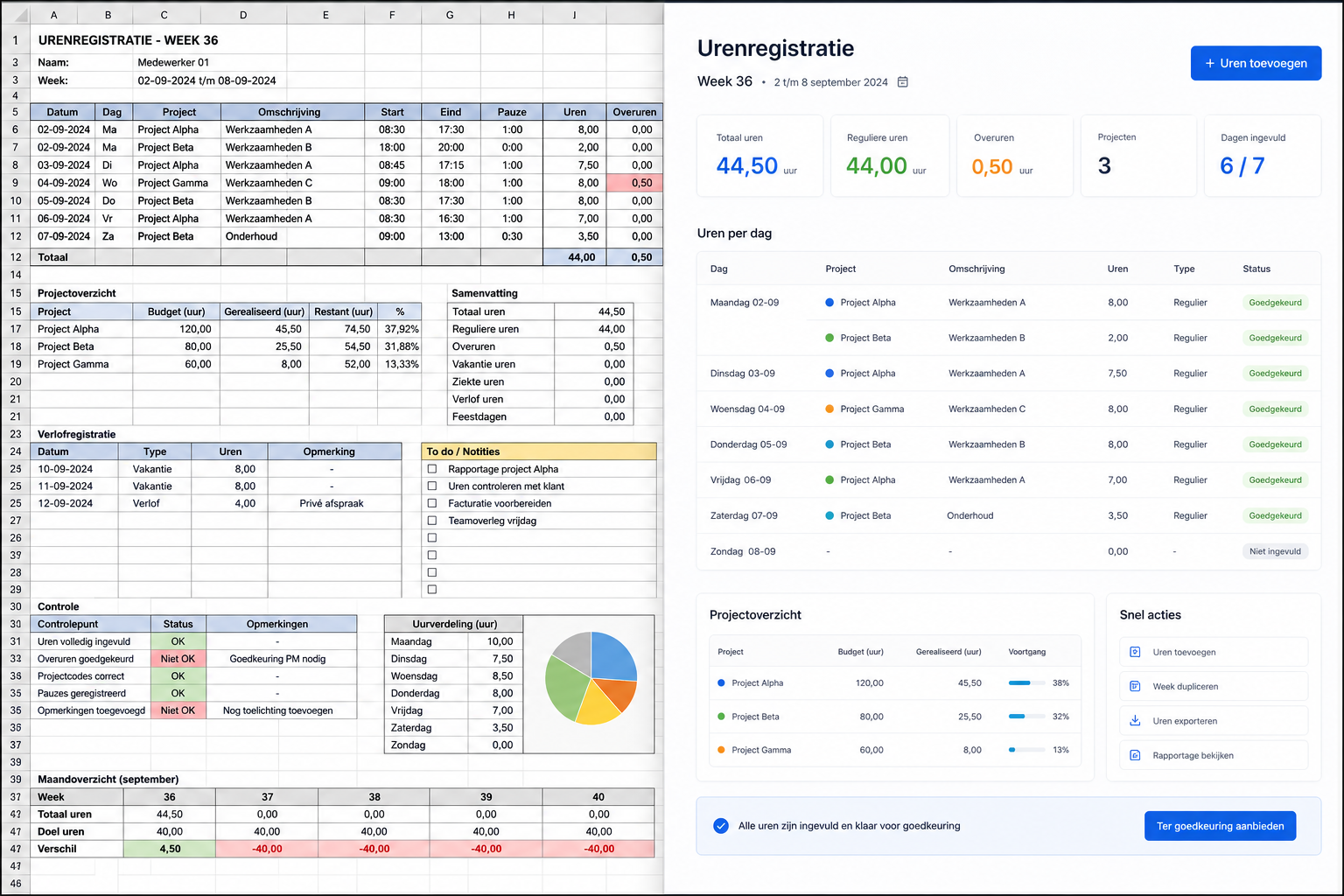Click the yellow slice of the pie chart
The image size is (1344, 896).
click(x=597, y=706)
